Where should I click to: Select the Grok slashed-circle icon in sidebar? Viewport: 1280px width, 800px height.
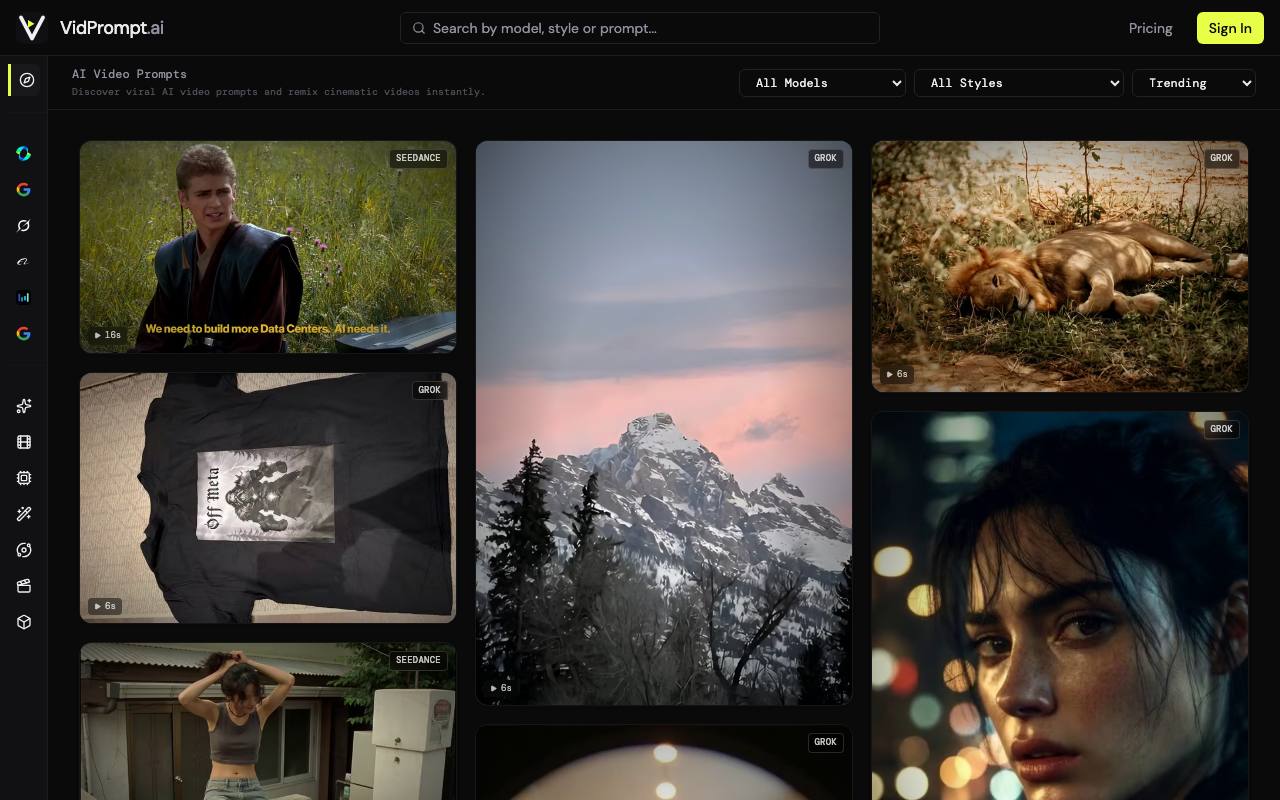(x=24, y=225)
